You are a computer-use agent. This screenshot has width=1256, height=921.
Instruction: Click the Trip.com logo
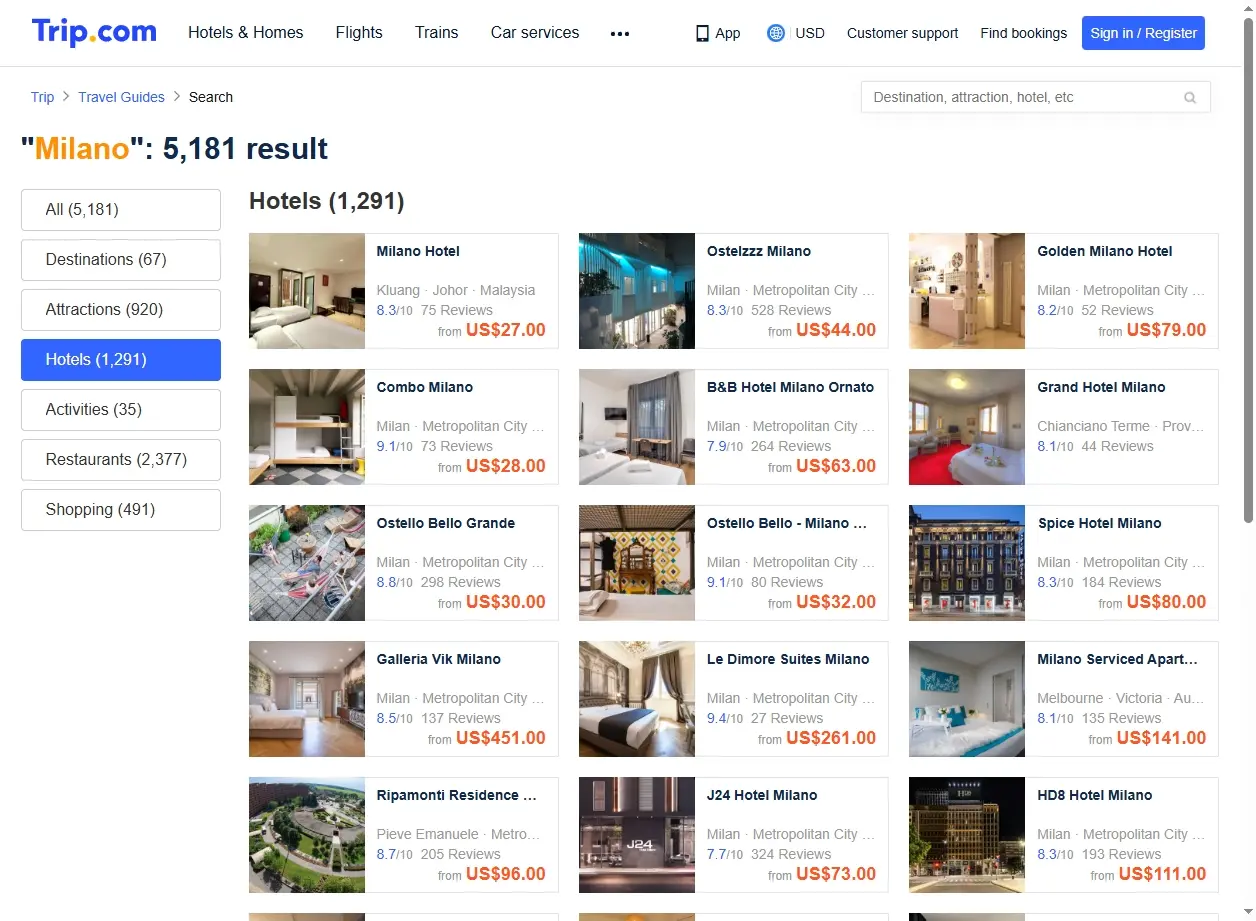[94, 32]
